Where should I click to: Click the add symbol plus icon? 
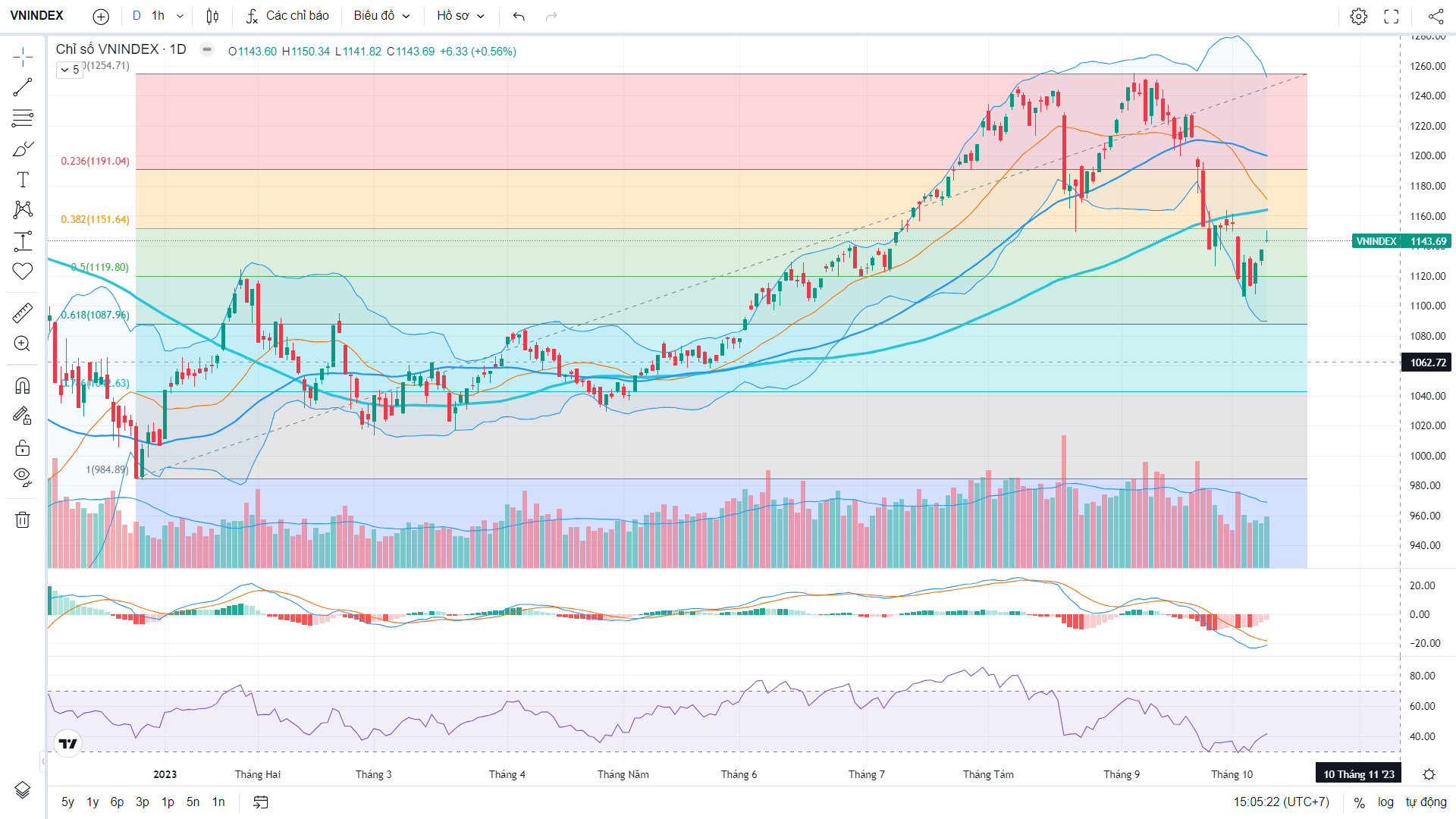pos(101,16)
